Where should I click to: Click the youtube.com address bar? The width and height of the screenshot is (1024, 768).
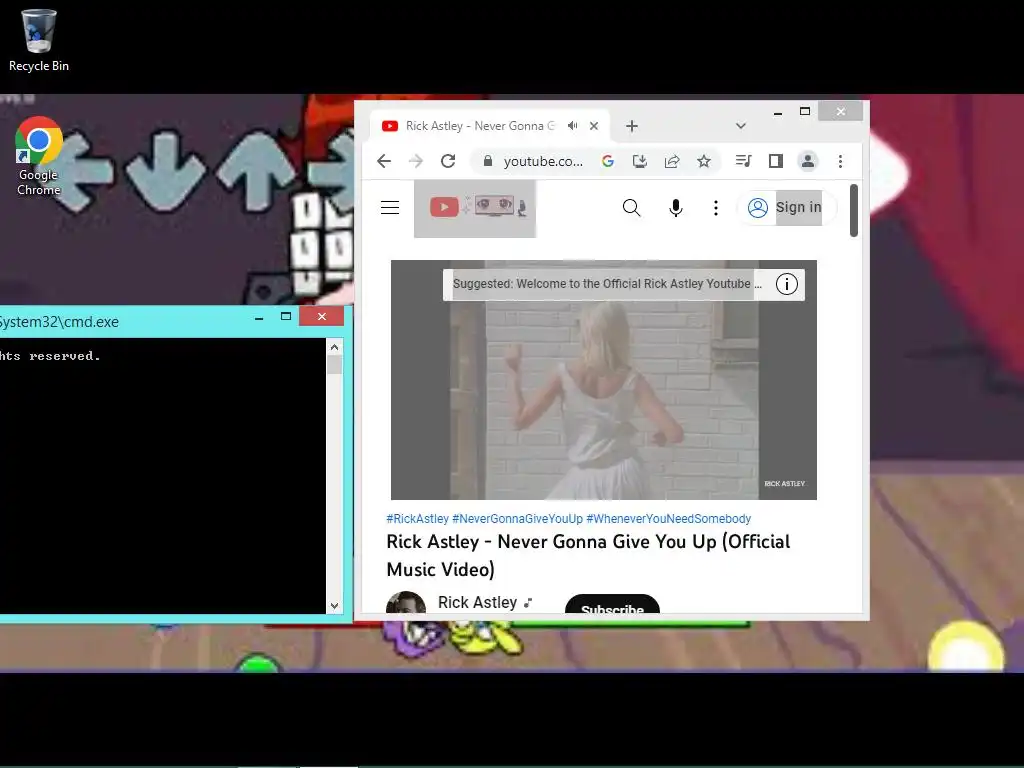(543, 161)
